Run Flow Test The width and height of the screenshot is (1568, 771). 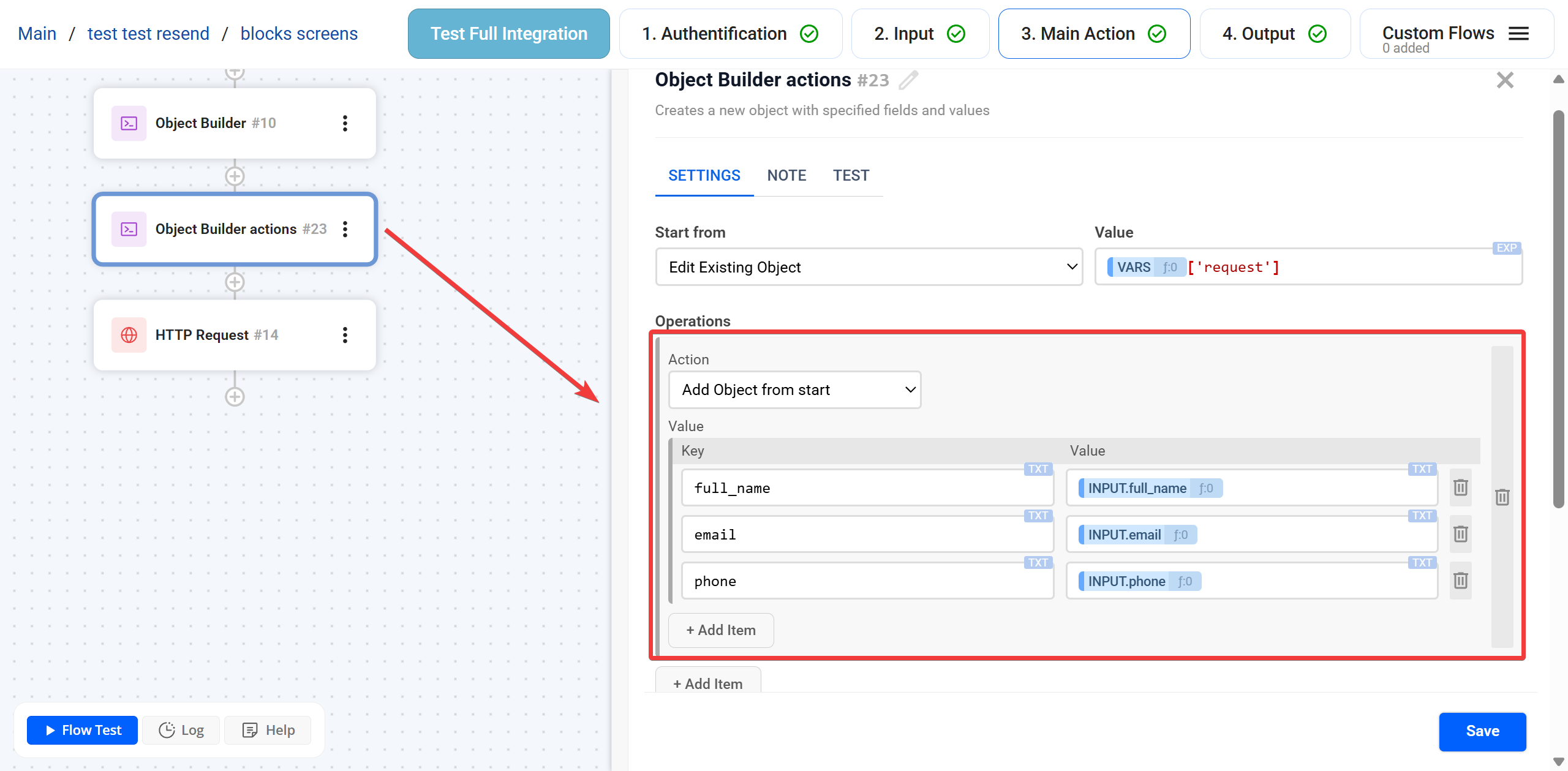(83, 730)
